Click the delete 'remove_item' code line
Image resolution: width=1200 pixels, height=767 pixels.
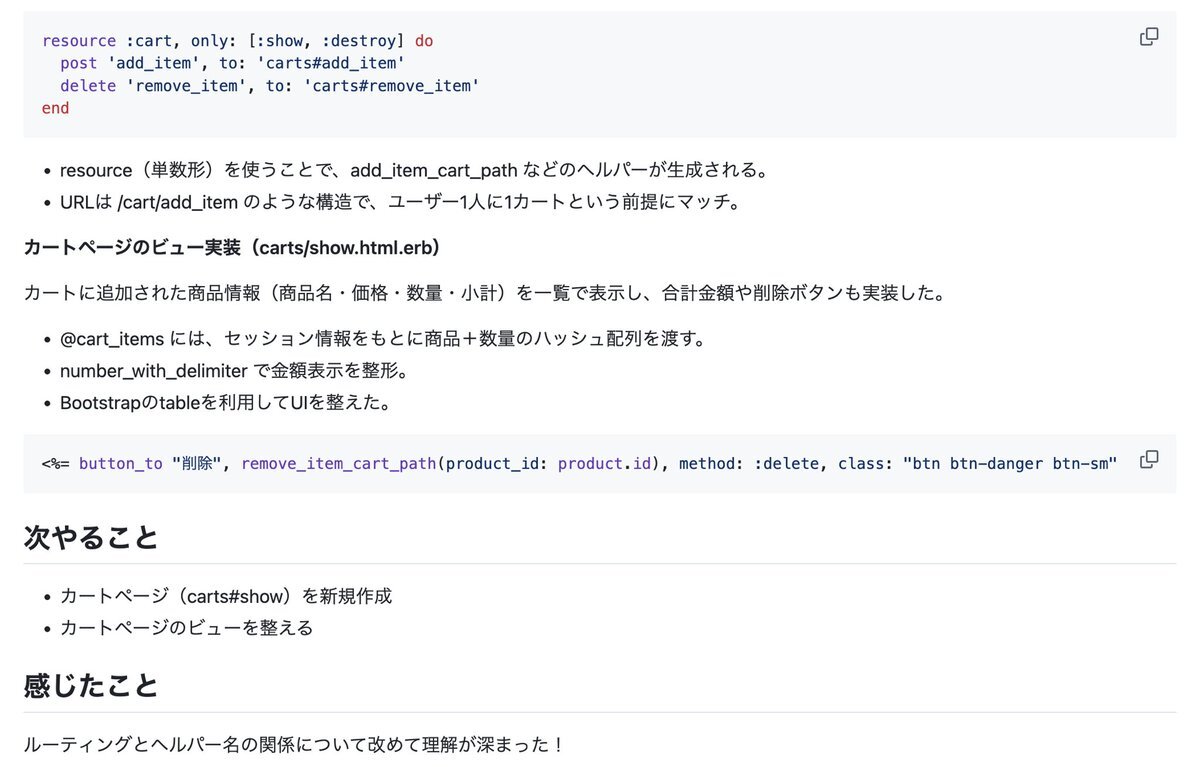pos(270,86)
